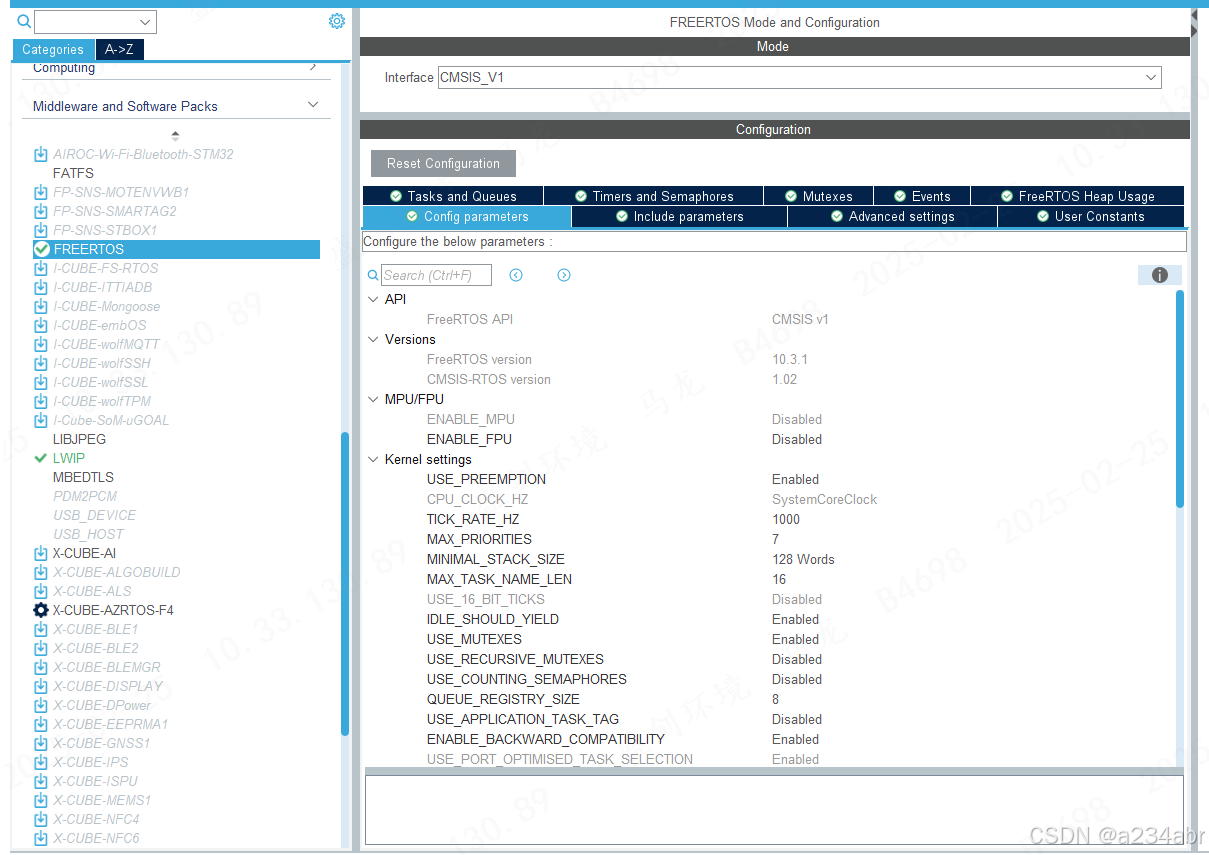Click the download icon next to X-CUBE-ALGOBUILD
The image size is (1209, 855).
(41, 572)
